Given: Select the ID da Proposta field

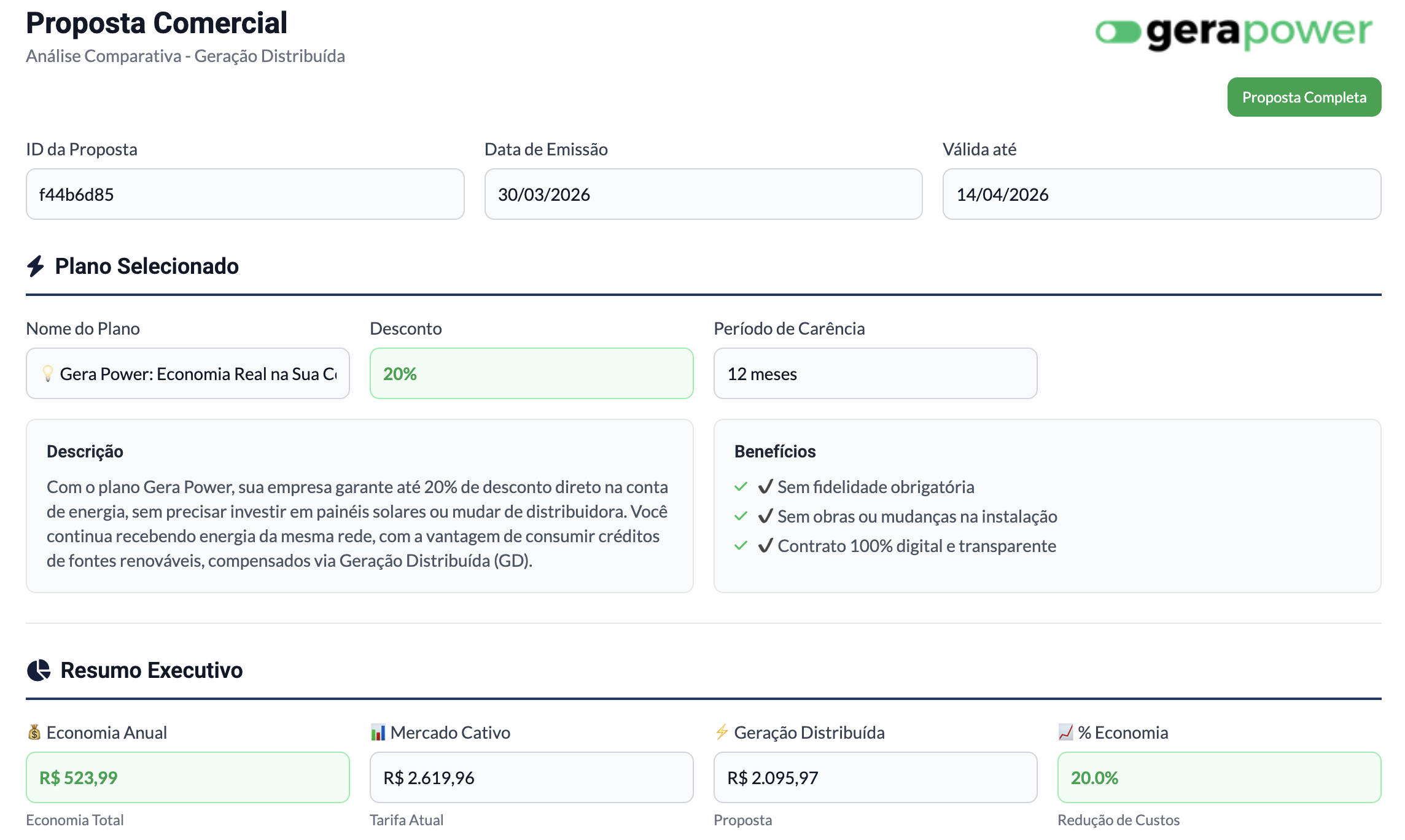Looking at the screenshot, I should pyautogui.click(x=245, y=194).
